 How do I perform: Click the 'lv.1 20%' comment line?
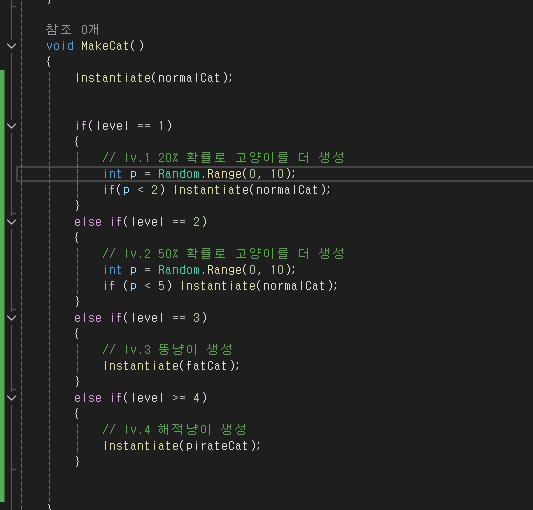point(224,158)
